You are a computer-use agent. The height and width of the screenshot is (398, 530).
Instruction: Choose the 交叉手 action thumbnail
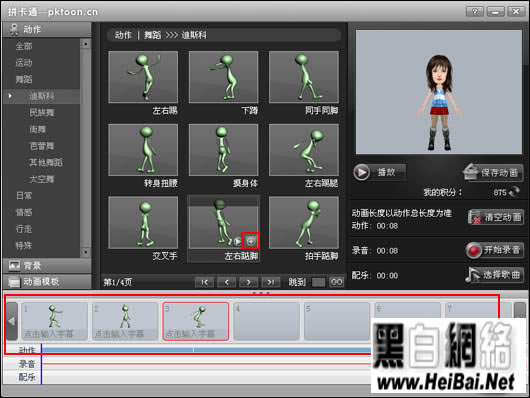143,223
